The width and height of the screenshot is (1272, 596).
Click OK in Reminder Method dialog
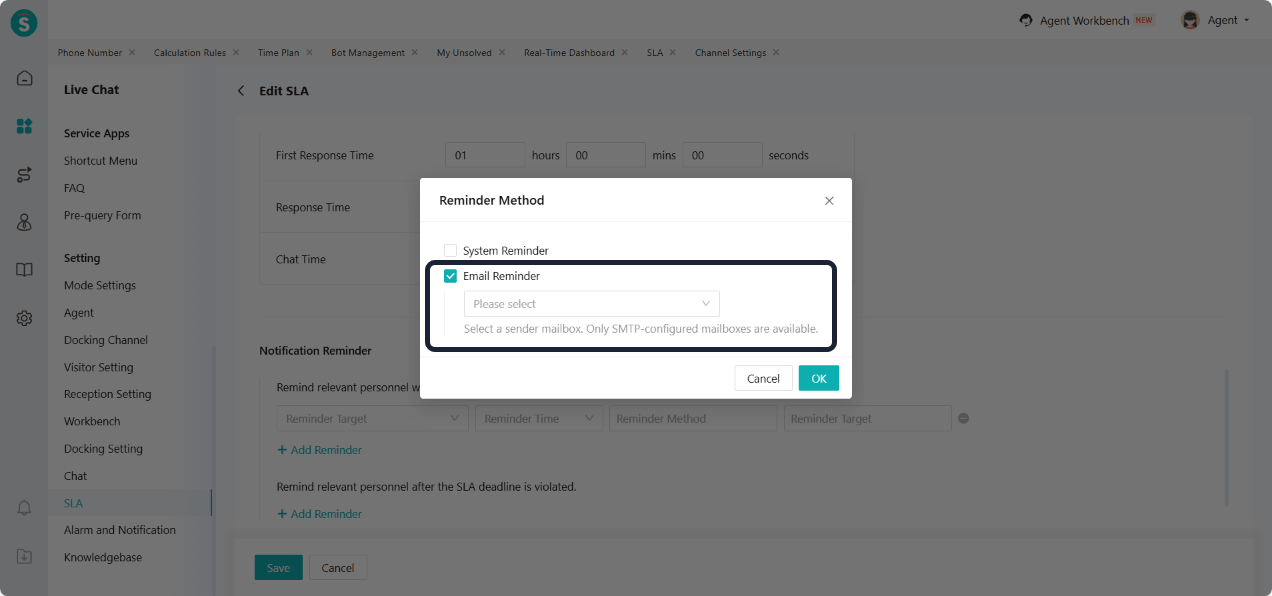(818, 378)
